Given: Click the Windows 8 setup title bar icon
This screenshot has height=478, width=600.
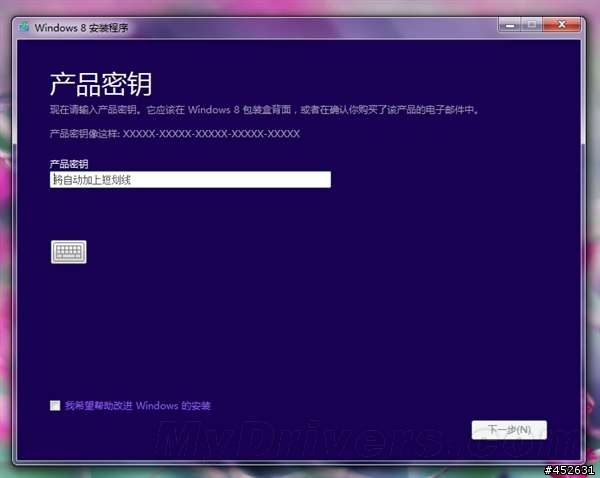Looking at the screenshot, I should (24, 27).
